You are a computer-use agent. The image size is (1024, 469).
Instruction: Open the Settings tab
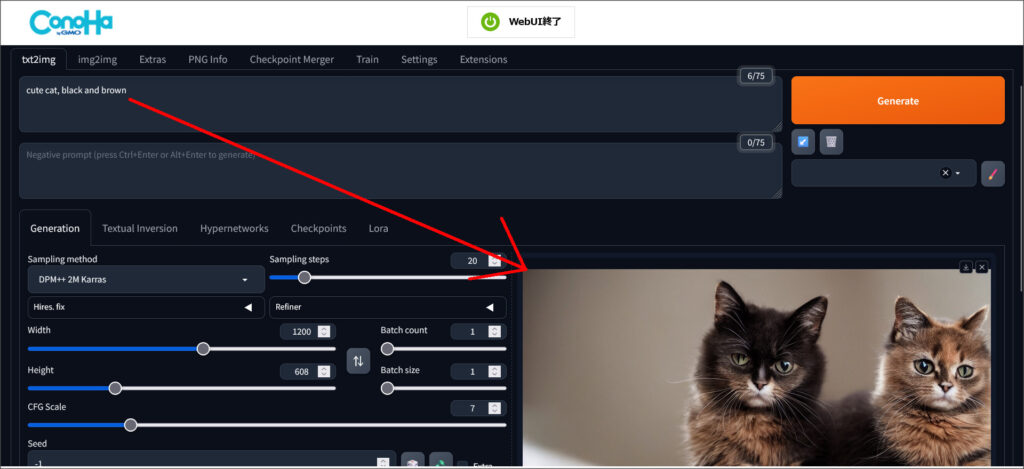(419, 59)
